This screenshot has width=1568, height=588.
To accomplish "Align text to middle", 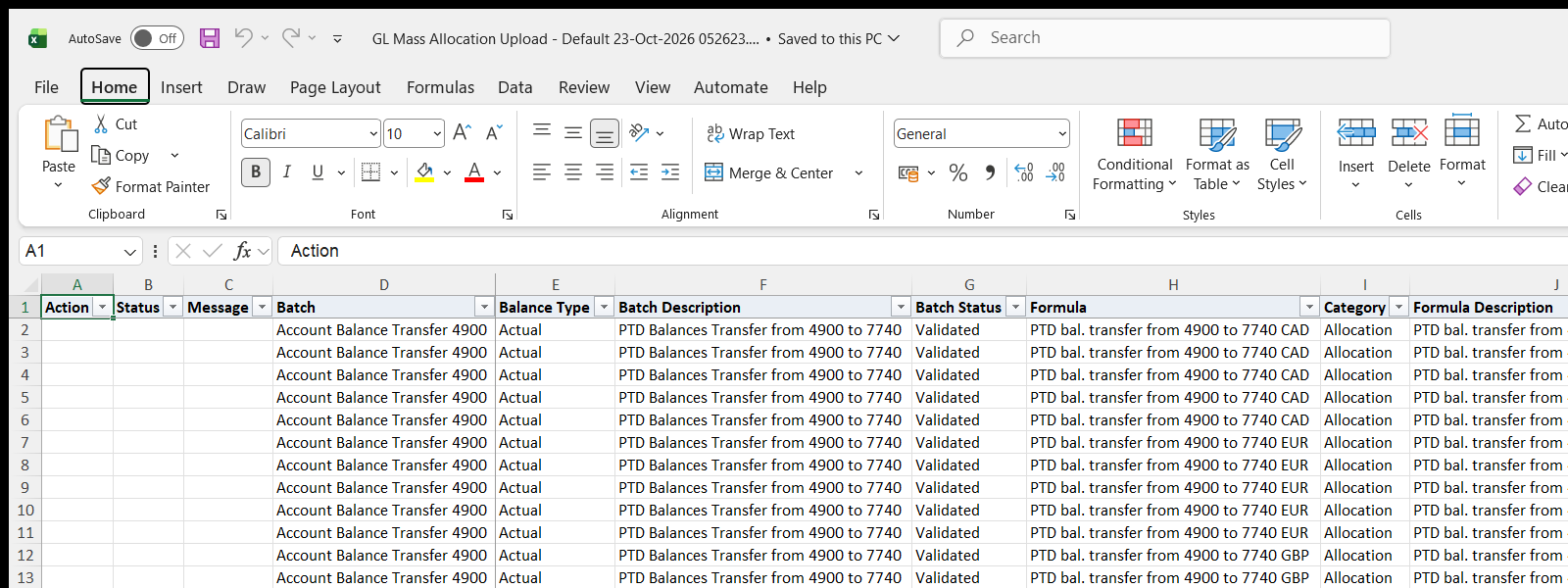I will coord(573,133).
